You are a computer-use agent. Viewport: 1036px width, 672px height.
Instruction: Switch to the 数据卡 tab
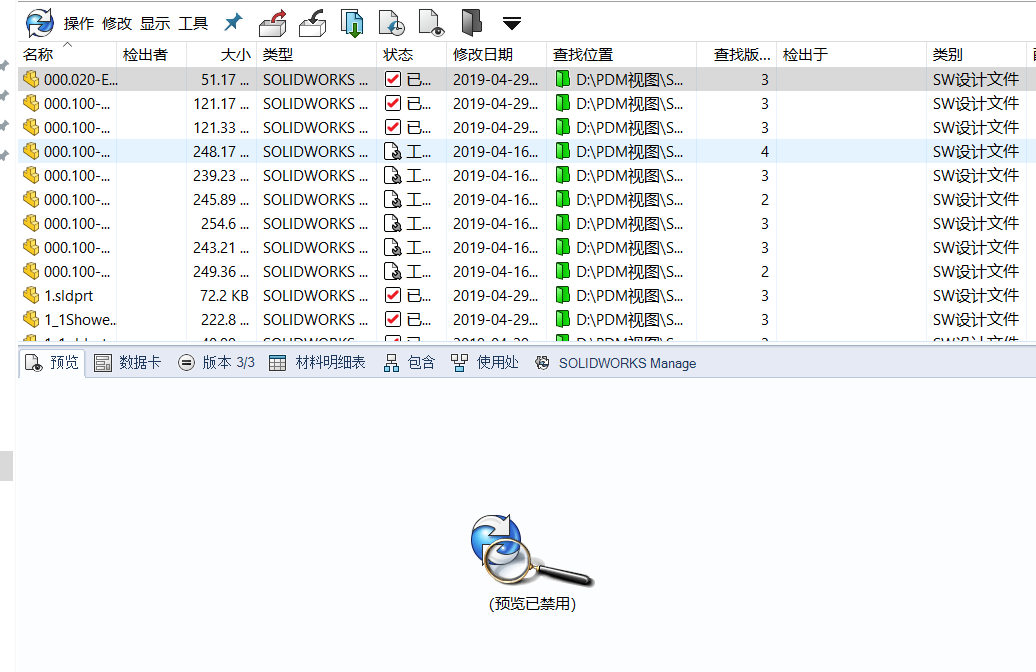128,363
